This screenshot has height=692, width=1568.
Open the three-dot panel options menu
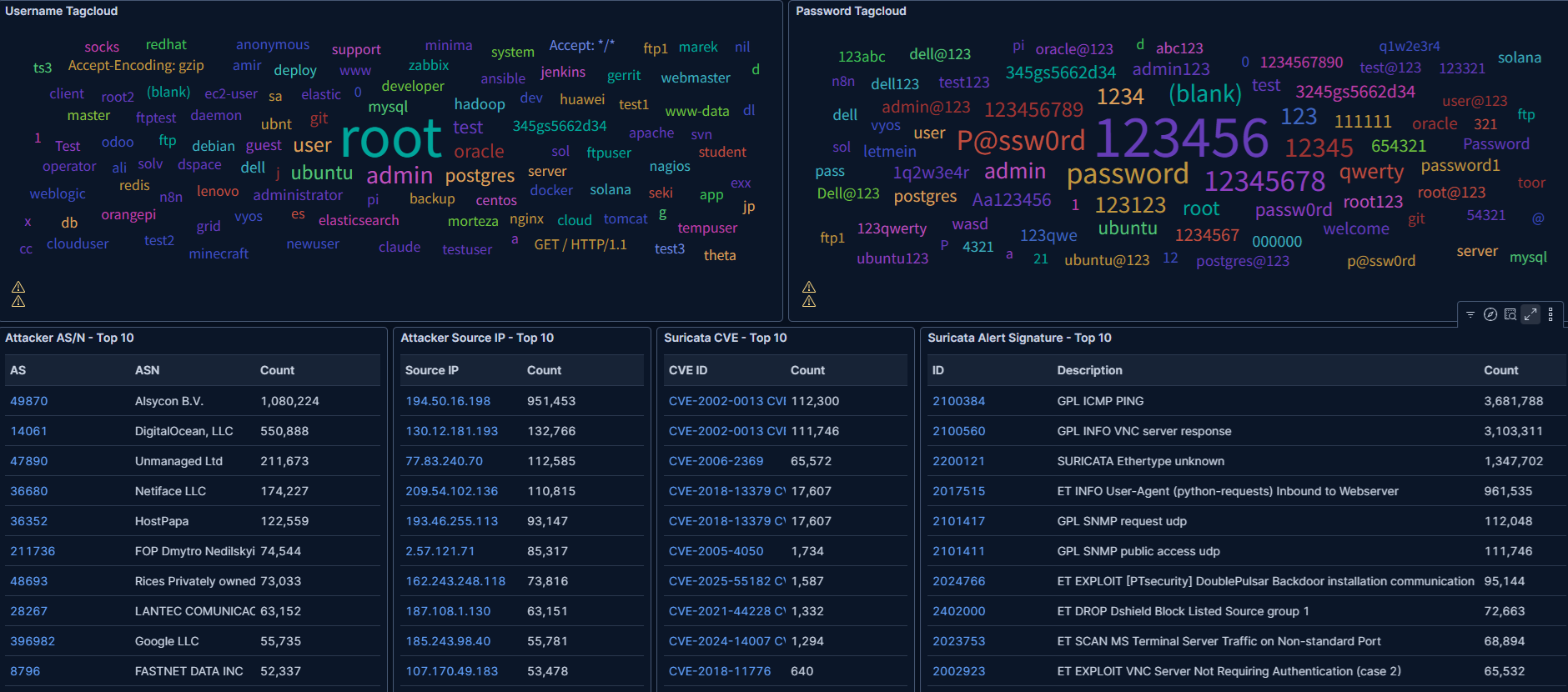pyautogui.click(x=1550, y=314)
